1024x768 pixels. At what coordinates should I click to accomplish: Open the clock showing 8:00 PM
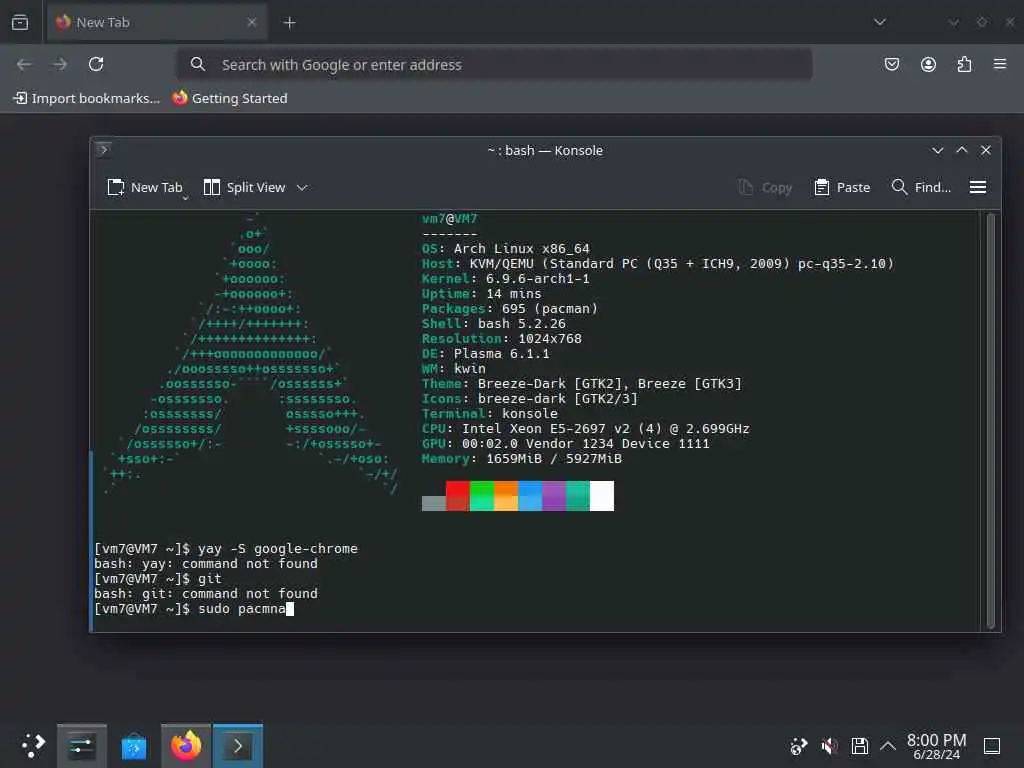coord(936,746)
